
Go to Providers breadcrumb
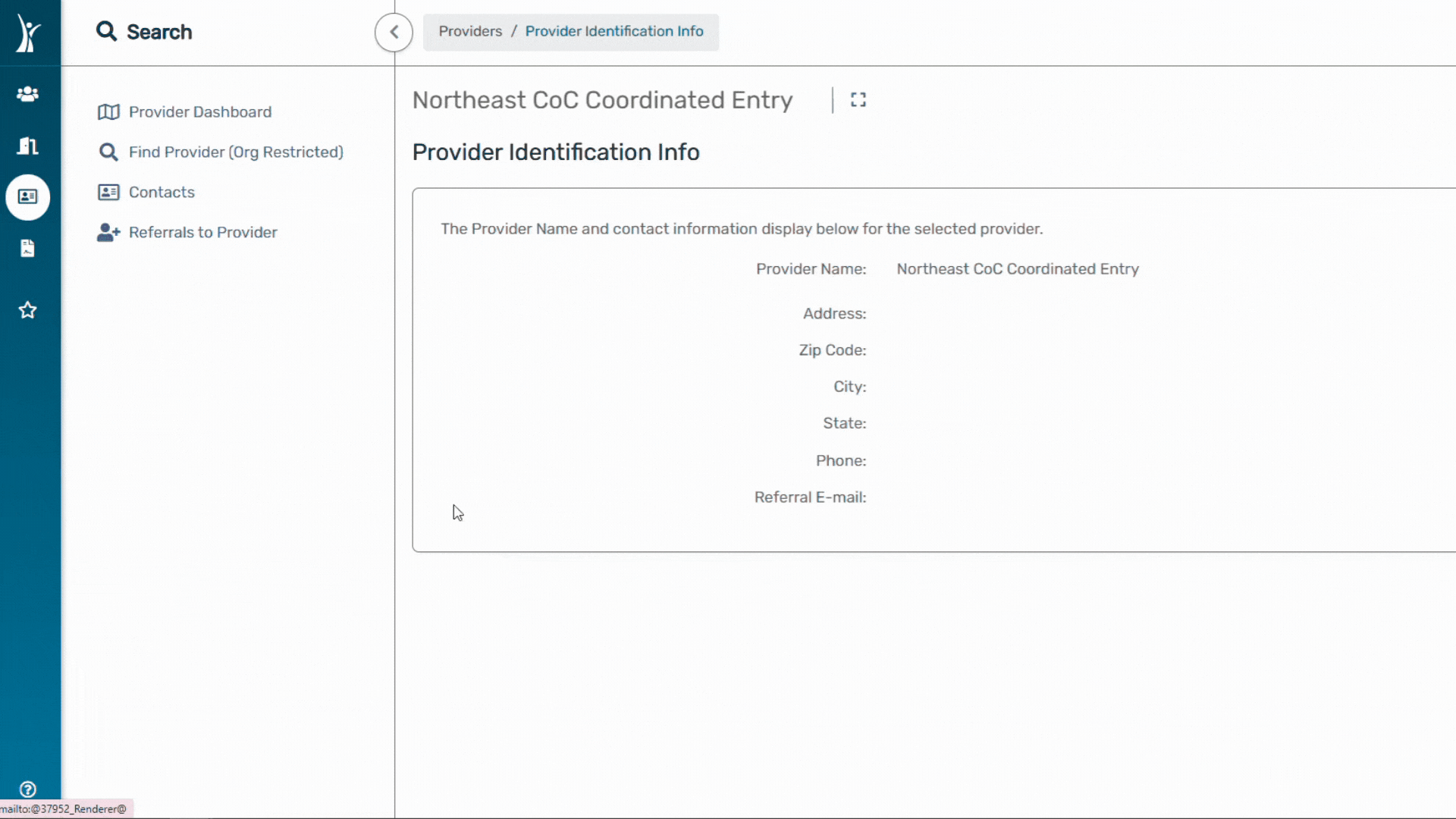click(470, 31)
